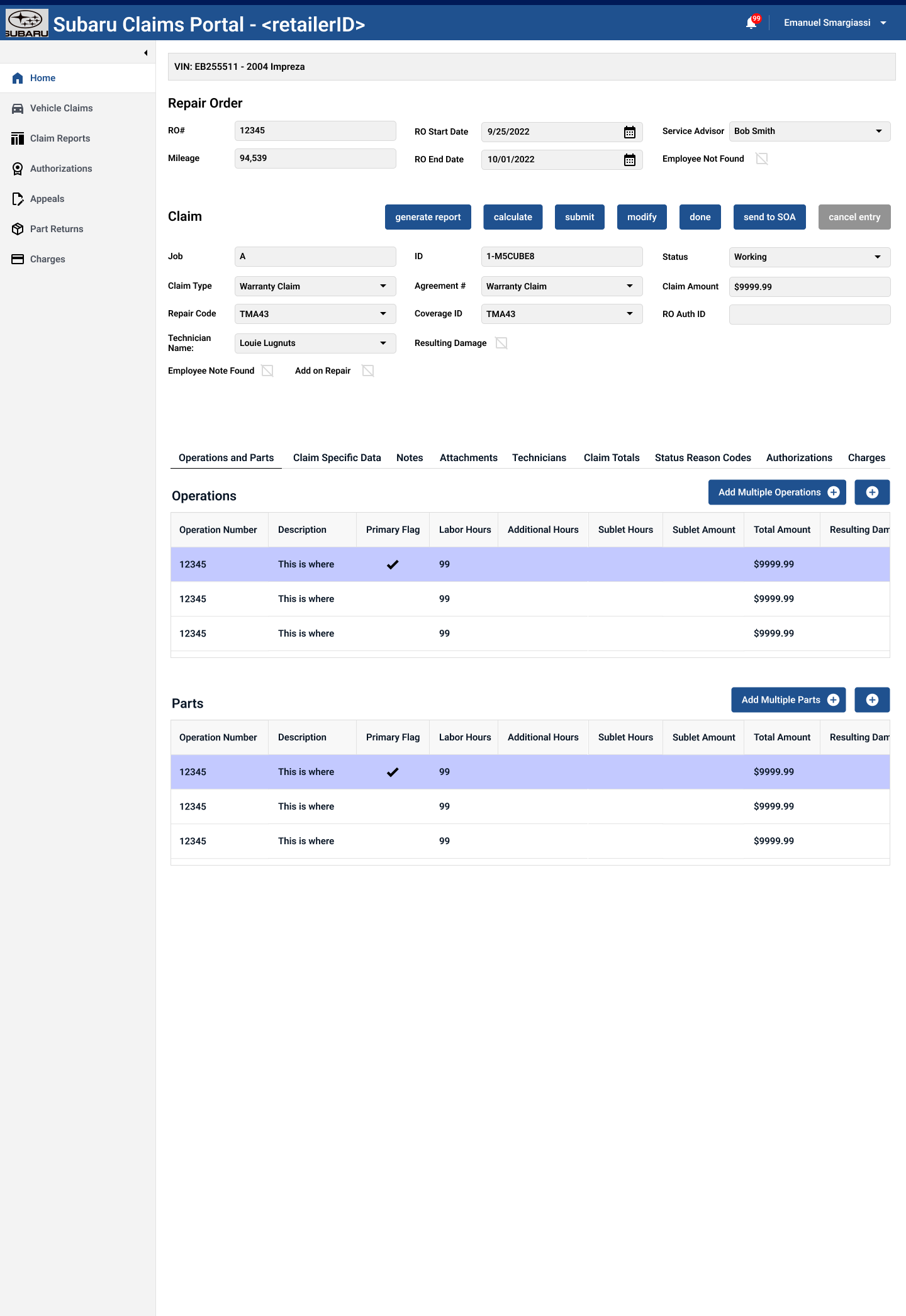Open the Claim Type dropdown
The height and width of the screenshot is (1316, 906).
point(315,286)
